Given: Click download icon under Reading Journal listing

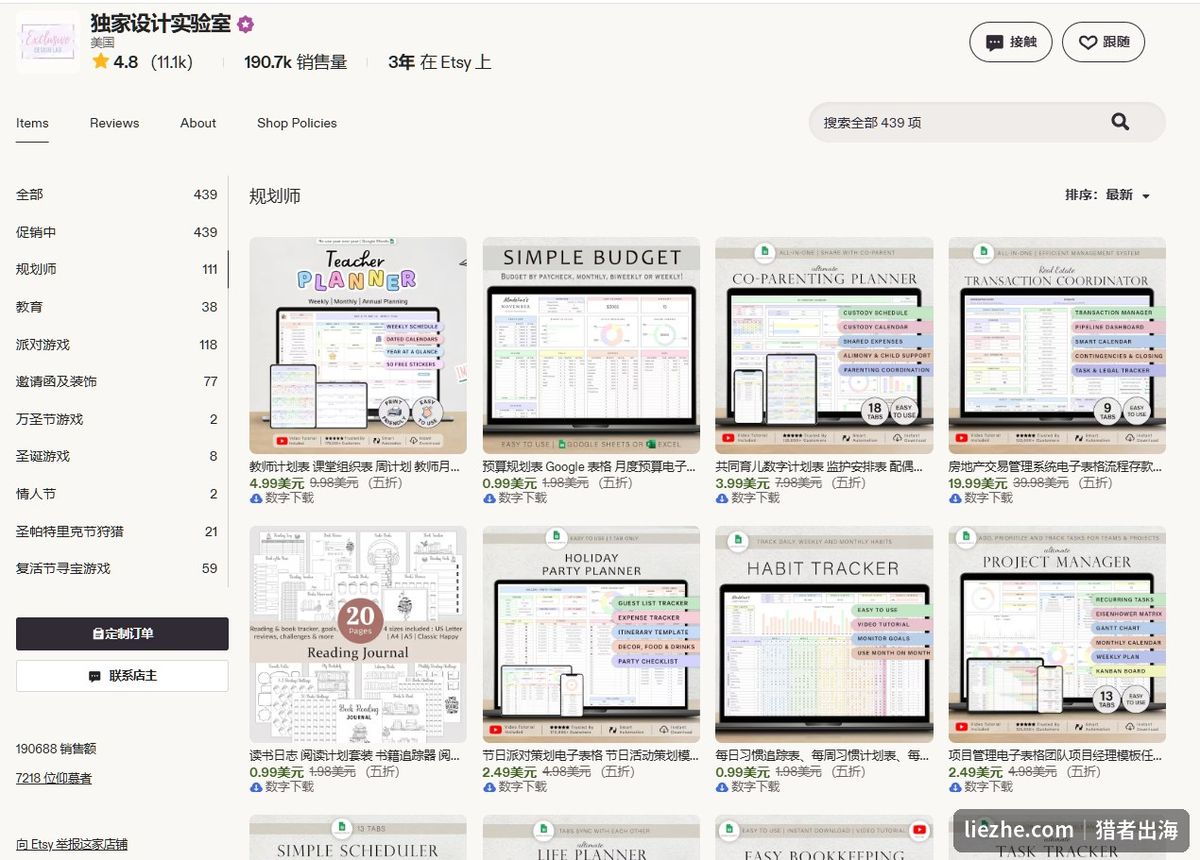Looking at the screenshot, I should [x=256, y=787].
